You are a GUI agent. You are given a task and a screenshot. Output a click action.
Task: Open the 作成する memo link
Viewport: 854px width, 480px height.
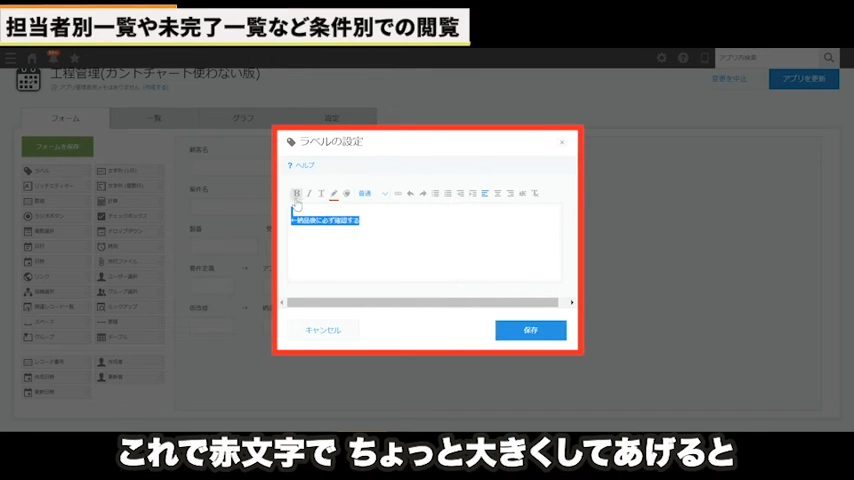click(156, 87)
